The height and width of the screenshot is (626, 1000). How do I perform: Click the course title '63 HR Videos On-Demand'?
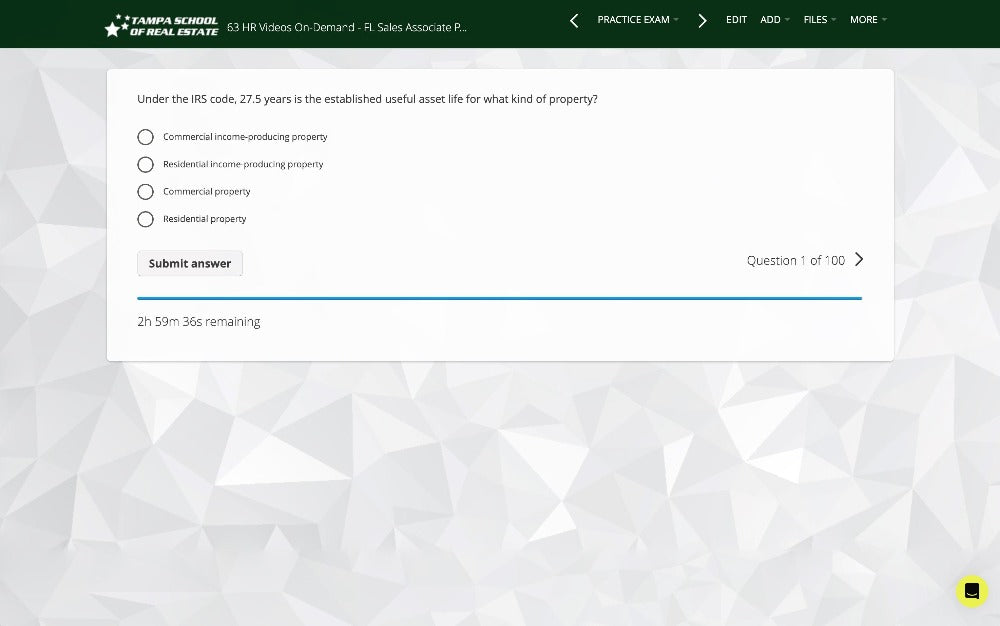346,27
